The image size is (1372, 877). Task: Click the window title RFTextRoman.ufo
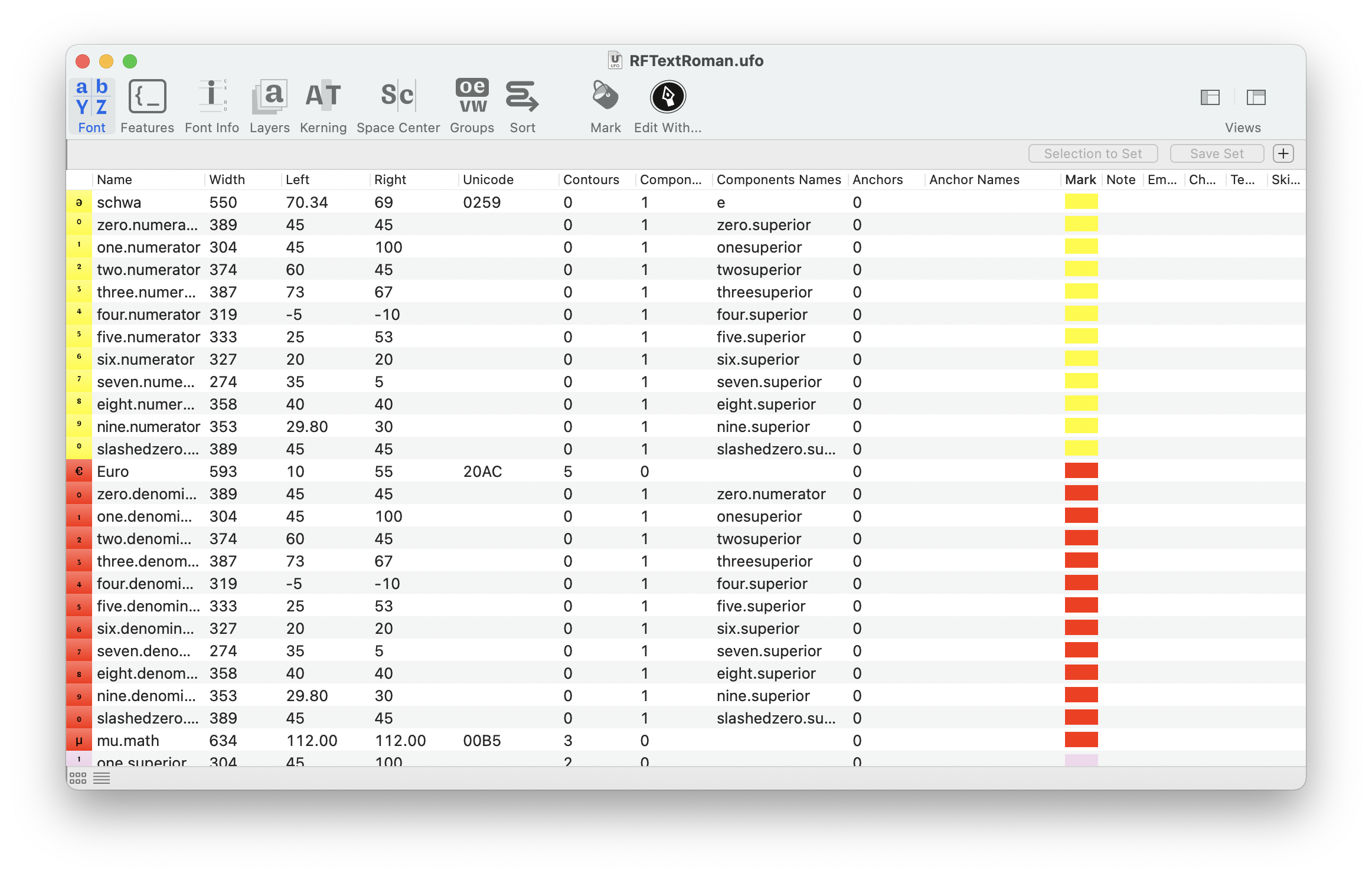pos(696,61)
